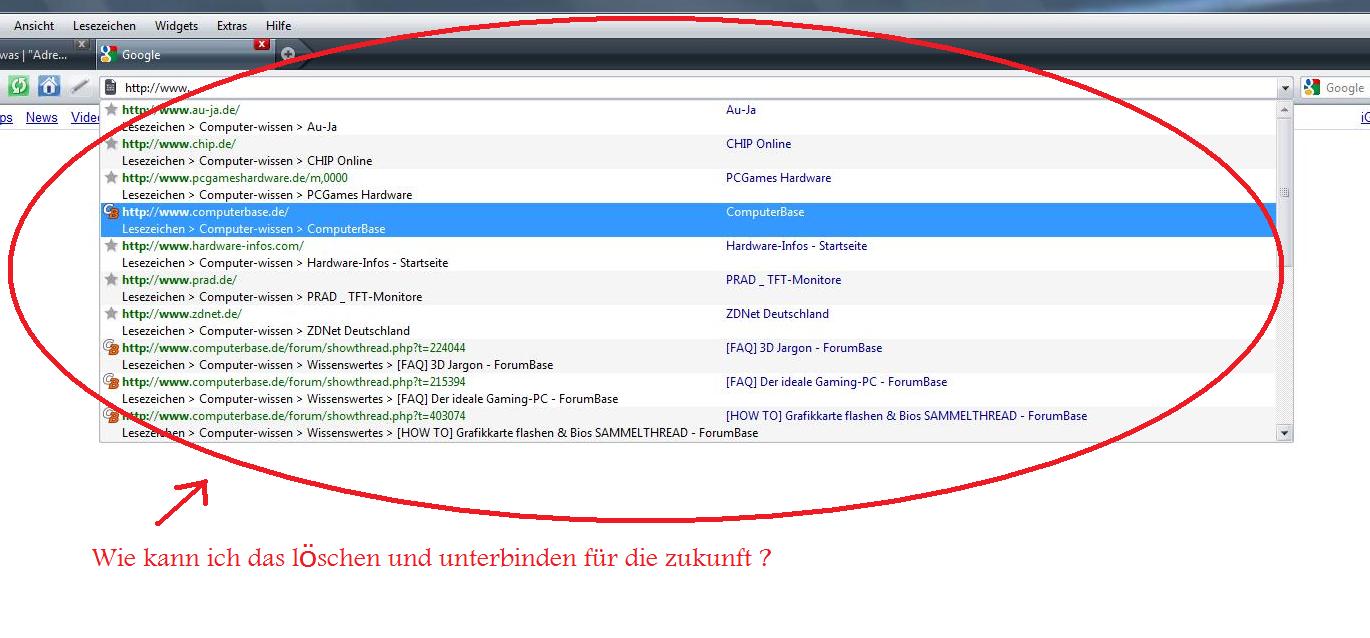This screenshot has height=638, width=1370.
Task: Click the green reload icon
Action: 18,87
